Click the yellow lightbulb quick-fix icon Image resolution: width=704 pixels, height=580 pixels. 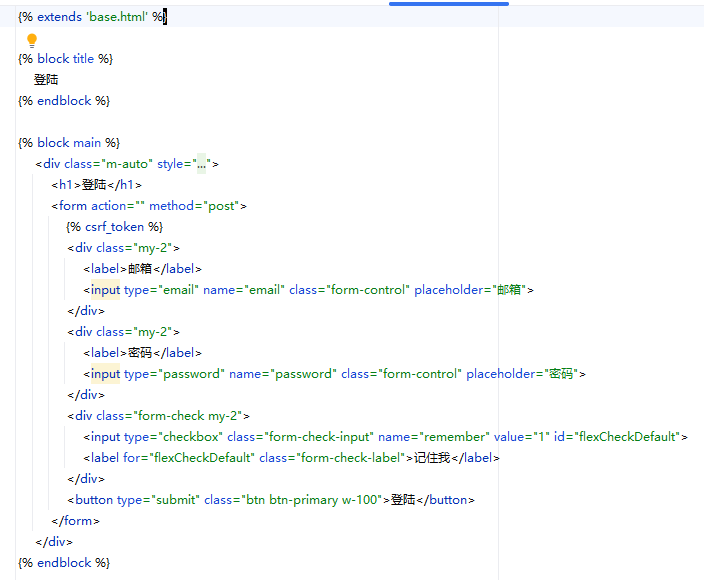tap(32, 40)
